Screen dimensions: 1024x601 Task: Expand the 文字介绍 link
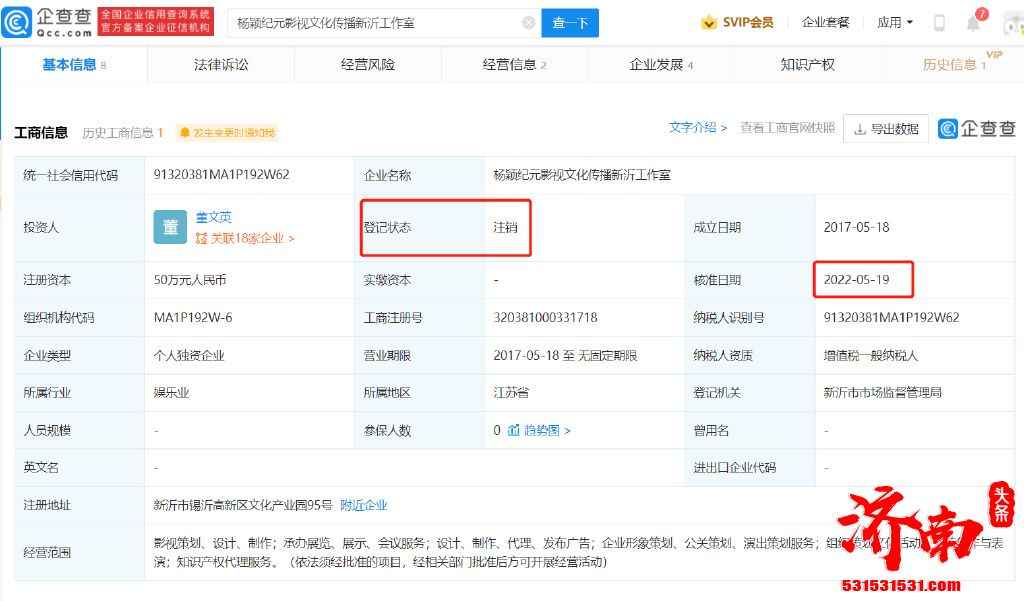click(x=698, y=128)
